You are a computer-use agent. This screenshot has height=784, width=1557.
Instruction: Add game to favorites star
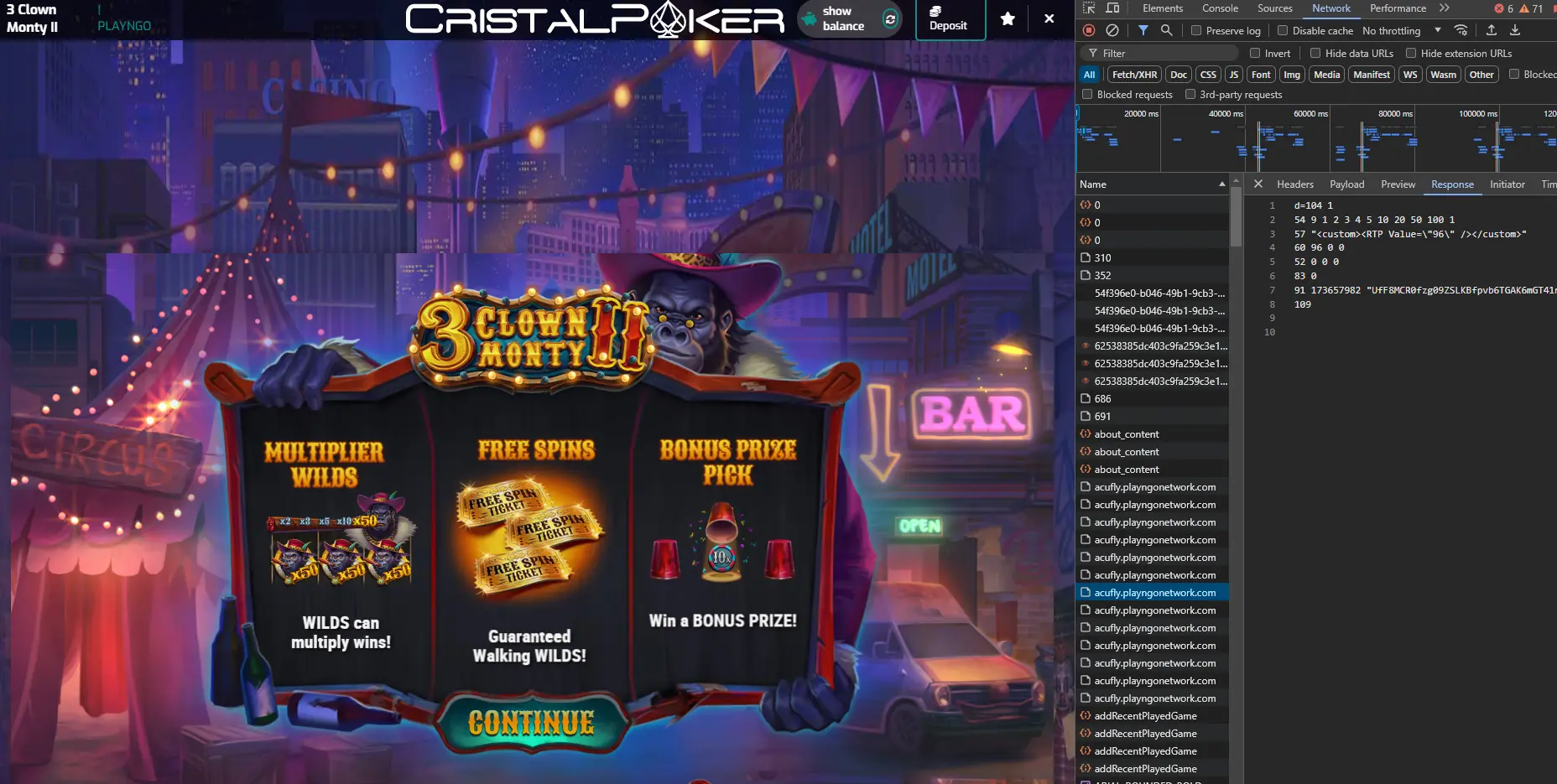click(x=1008, y=18)
